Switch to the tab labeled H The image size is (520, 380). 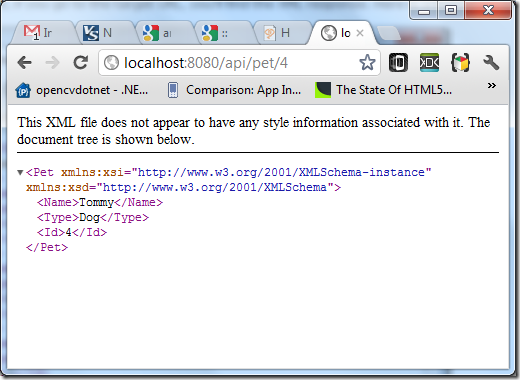tap(282, 33)
